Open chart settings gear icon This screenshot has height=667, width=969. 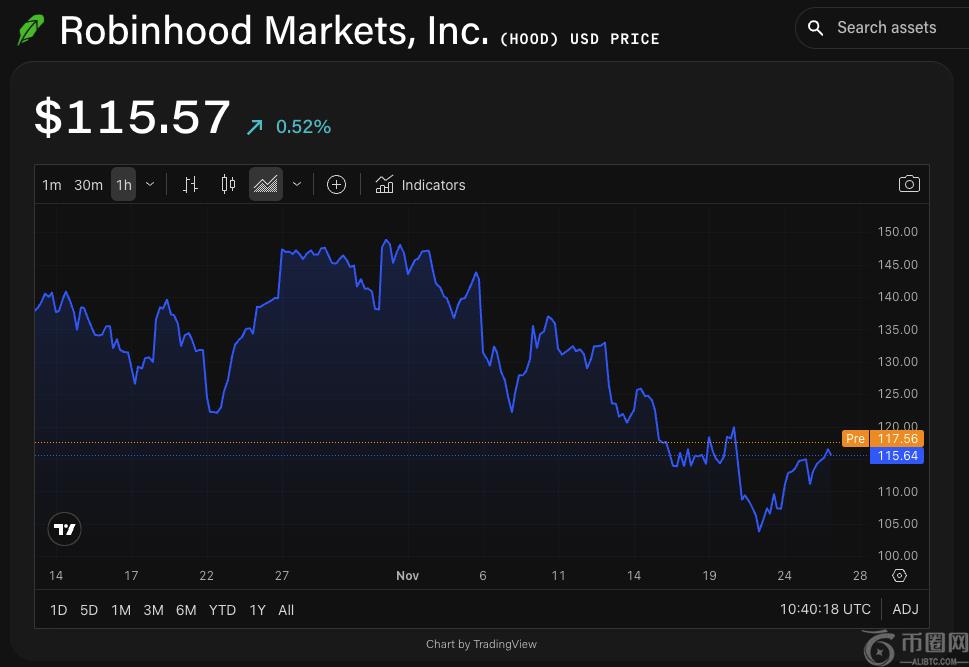899,576
